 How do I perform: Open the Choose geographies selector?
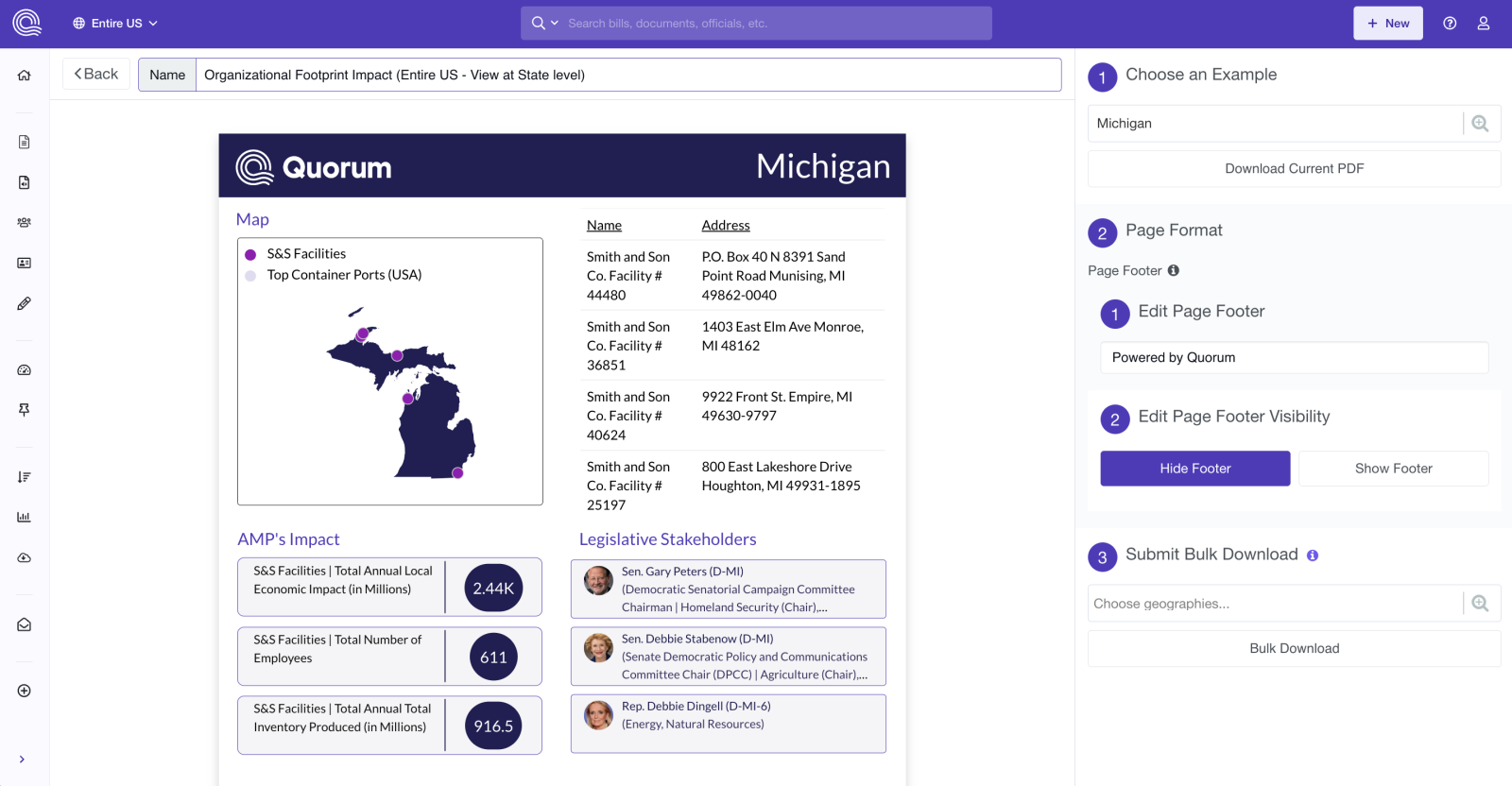pos(1276,604)
